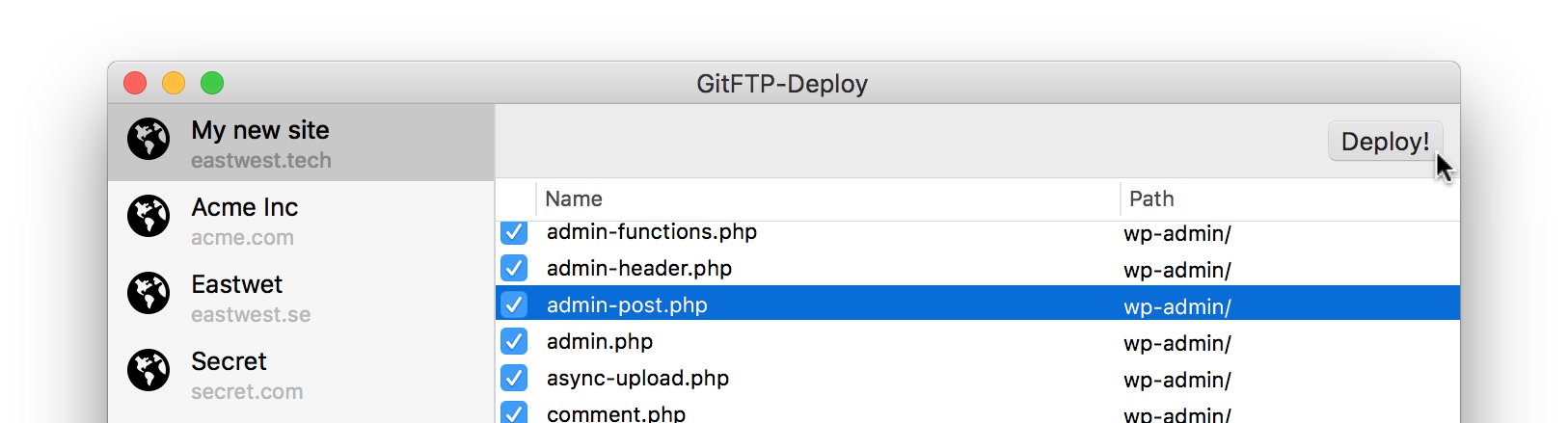Screen dimensions: 1568x423
Task: Select the async-upload.php file name
Action: (637, 379)
